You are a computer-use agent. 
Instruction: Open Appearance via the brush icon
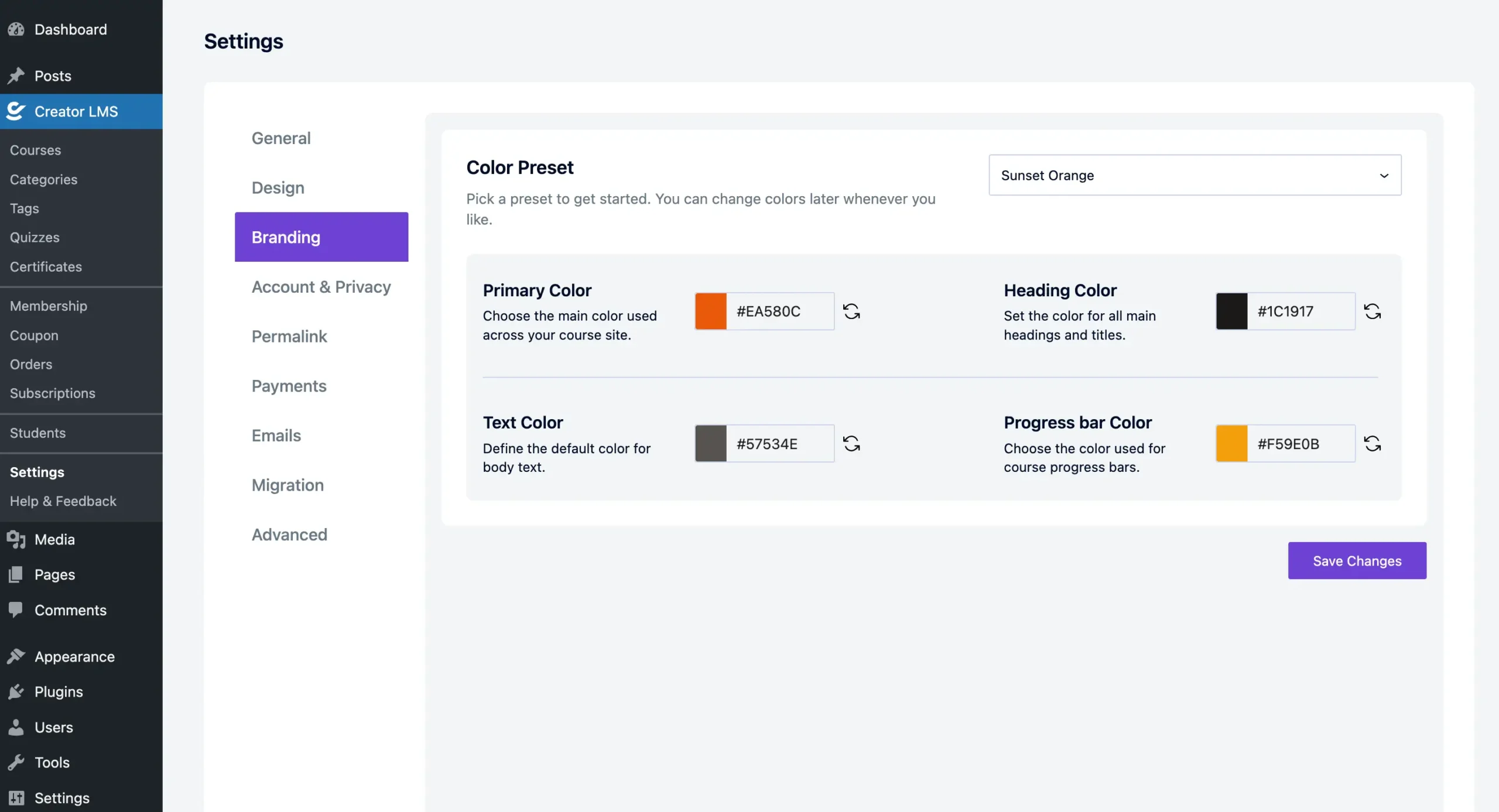click(x=16, y=656)
